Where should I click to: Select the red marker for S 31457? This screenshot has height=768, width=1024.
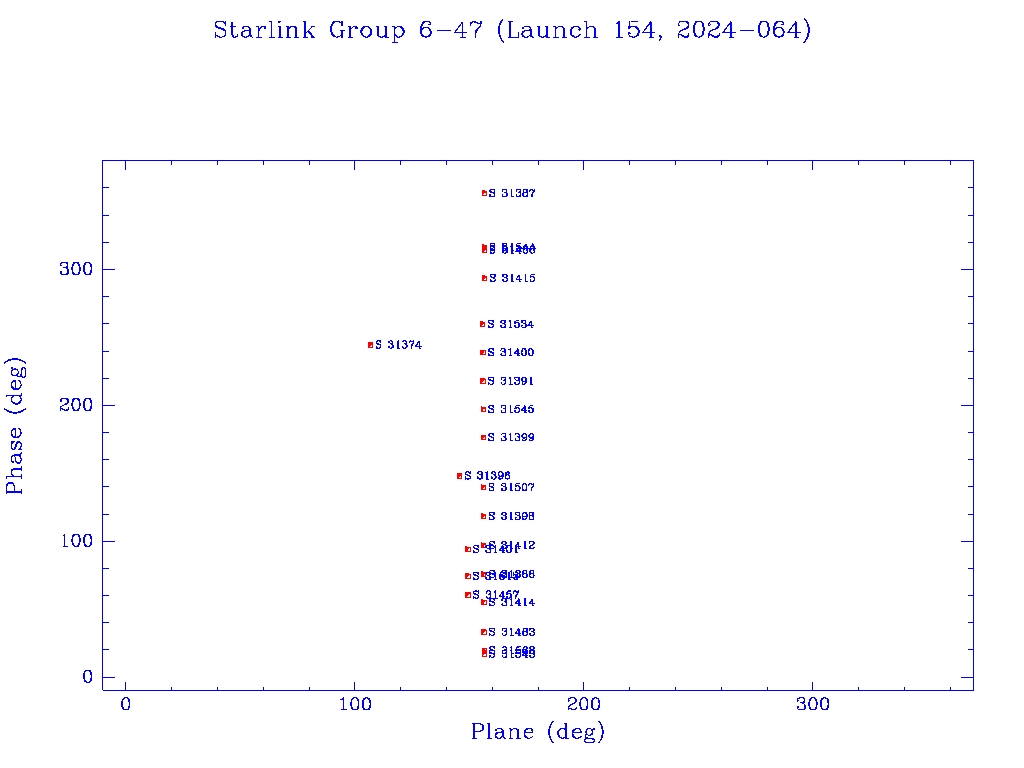point(468,595)
